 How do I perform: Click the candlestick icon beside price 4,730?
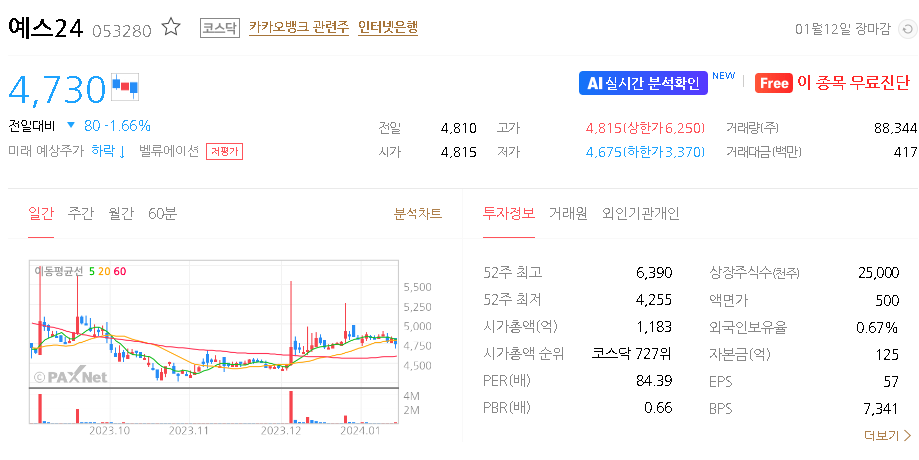tap(125, 87)
